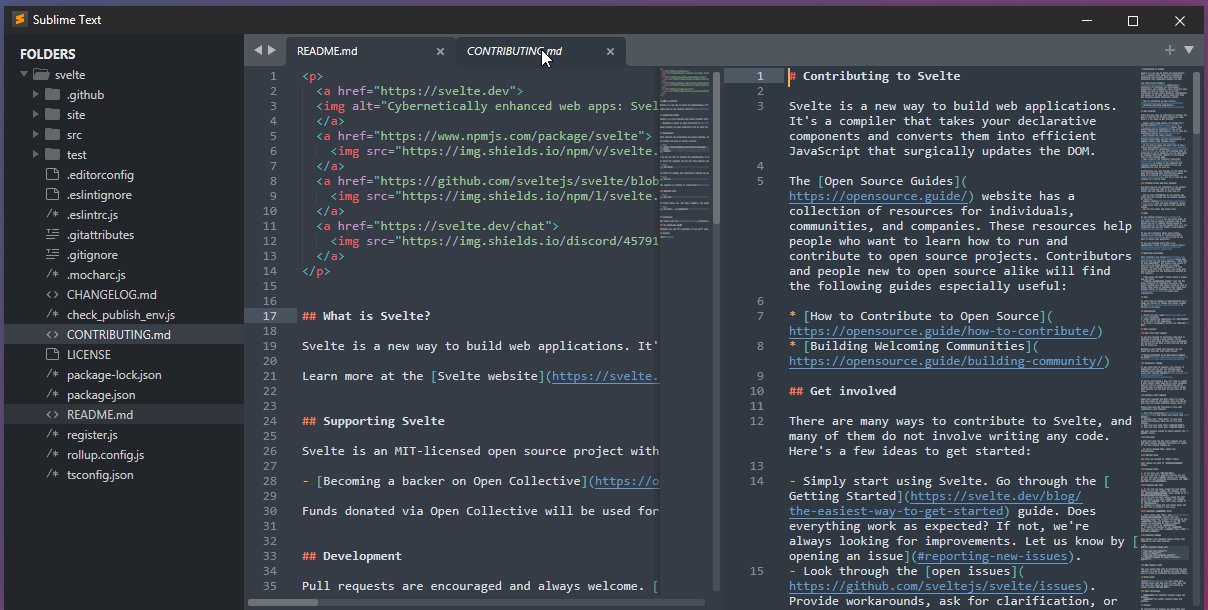Open rollup.config.js in the sidebar
Image resolution: width=1208 pixels, height=610 pixels.
point(105,455)
